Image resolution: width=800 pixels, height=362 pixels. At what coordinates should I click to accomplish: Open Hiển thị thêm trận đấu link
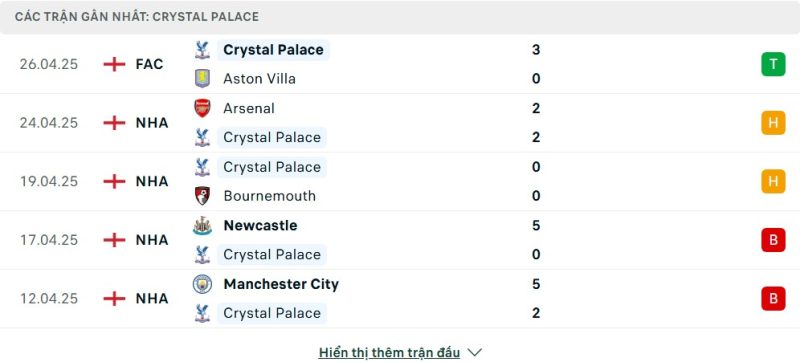[x=389, y=352]
